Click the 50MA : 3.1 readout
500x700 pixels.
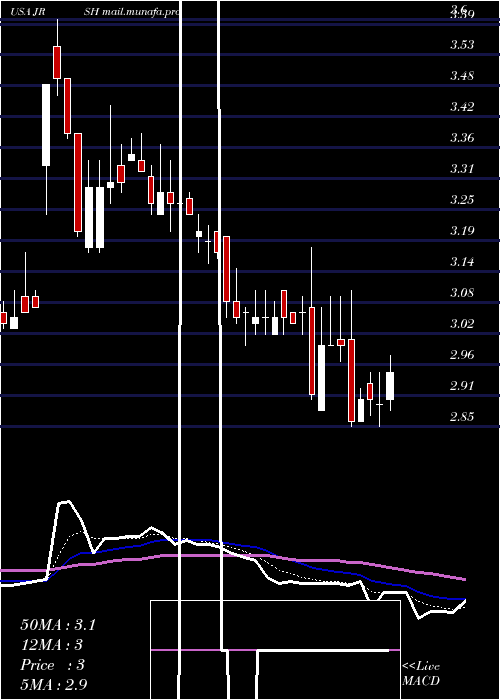point(58,625)
